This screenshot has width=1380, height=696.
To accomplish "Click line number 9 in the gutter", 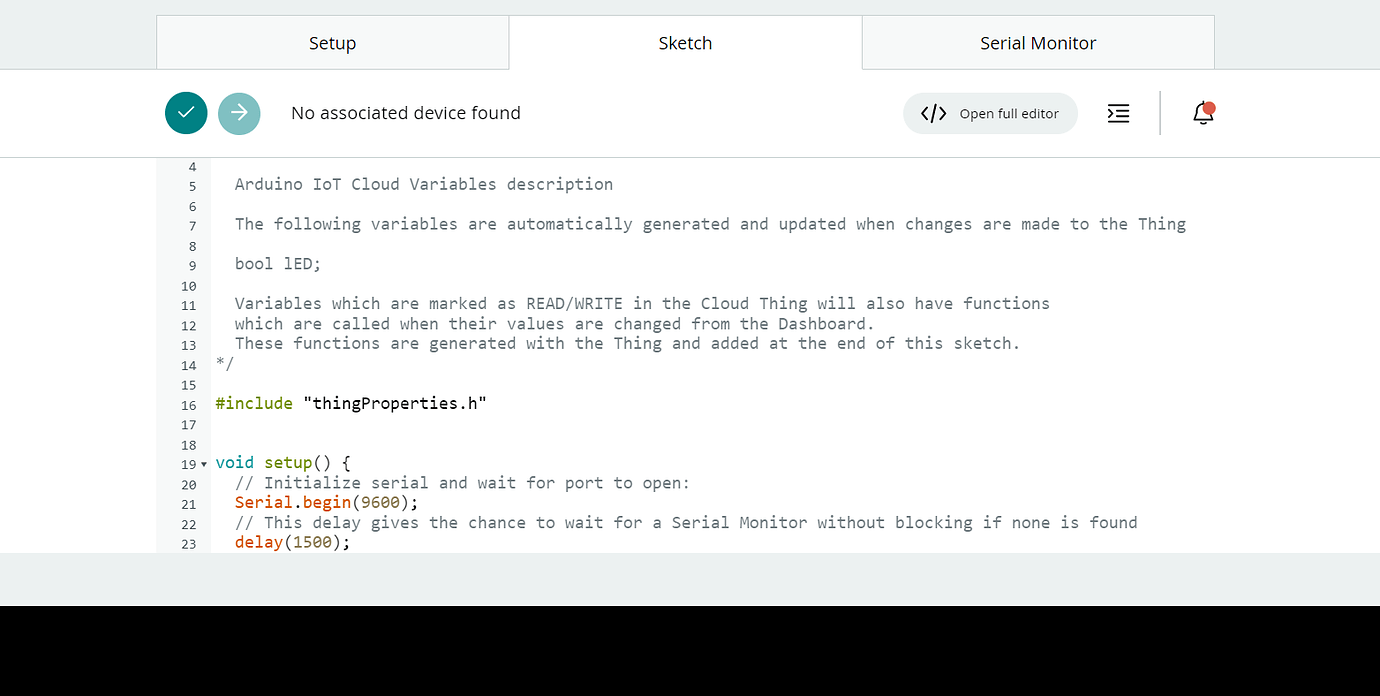I will click(x=192, y=266).
